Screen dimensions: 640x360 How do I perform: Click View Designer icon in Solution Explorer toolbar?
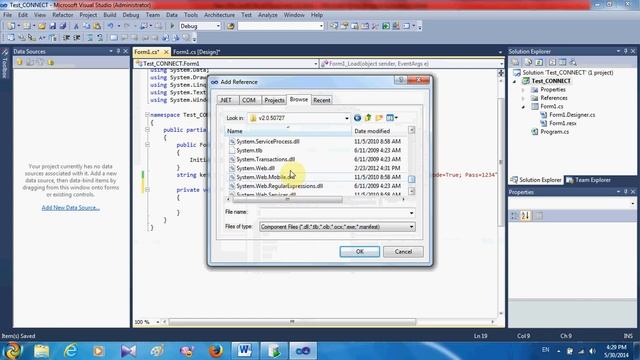pos(562,62)
